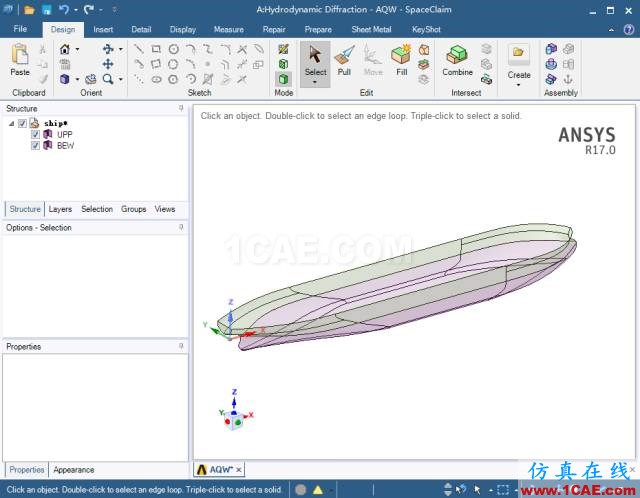Open the Home view dropdown arrow
Screen dimensions: 640x498
(77, 49)
